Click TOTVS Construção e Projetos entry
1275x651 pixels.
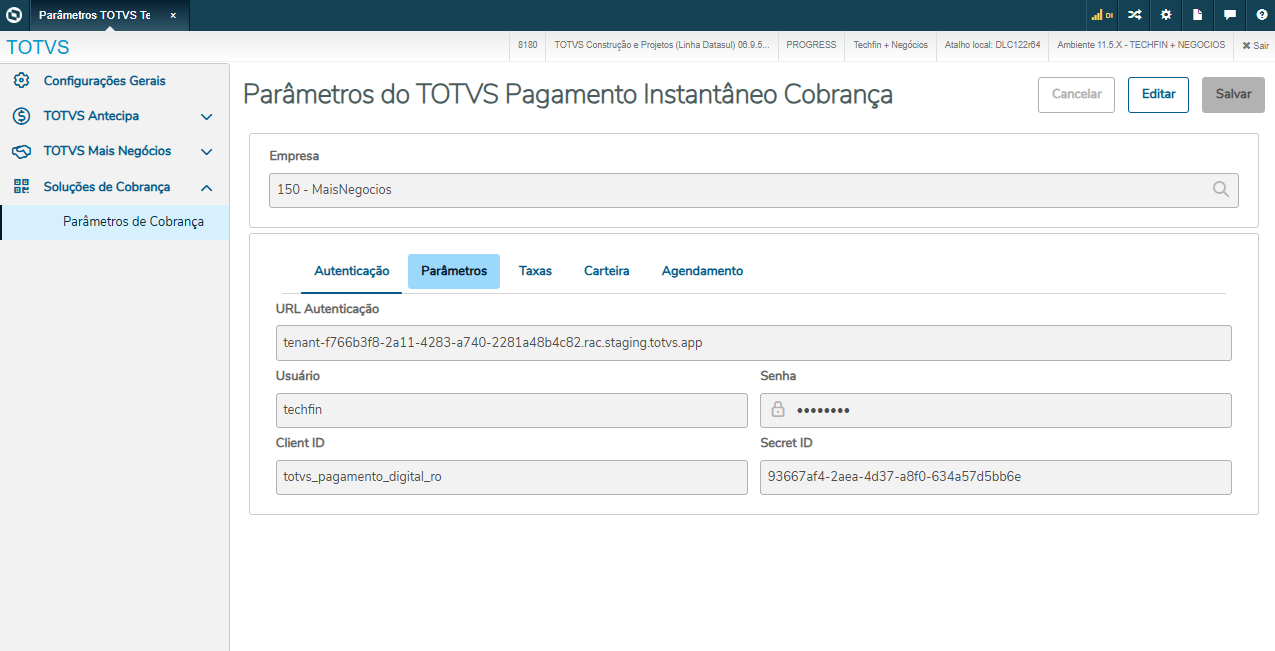point(662,46)
